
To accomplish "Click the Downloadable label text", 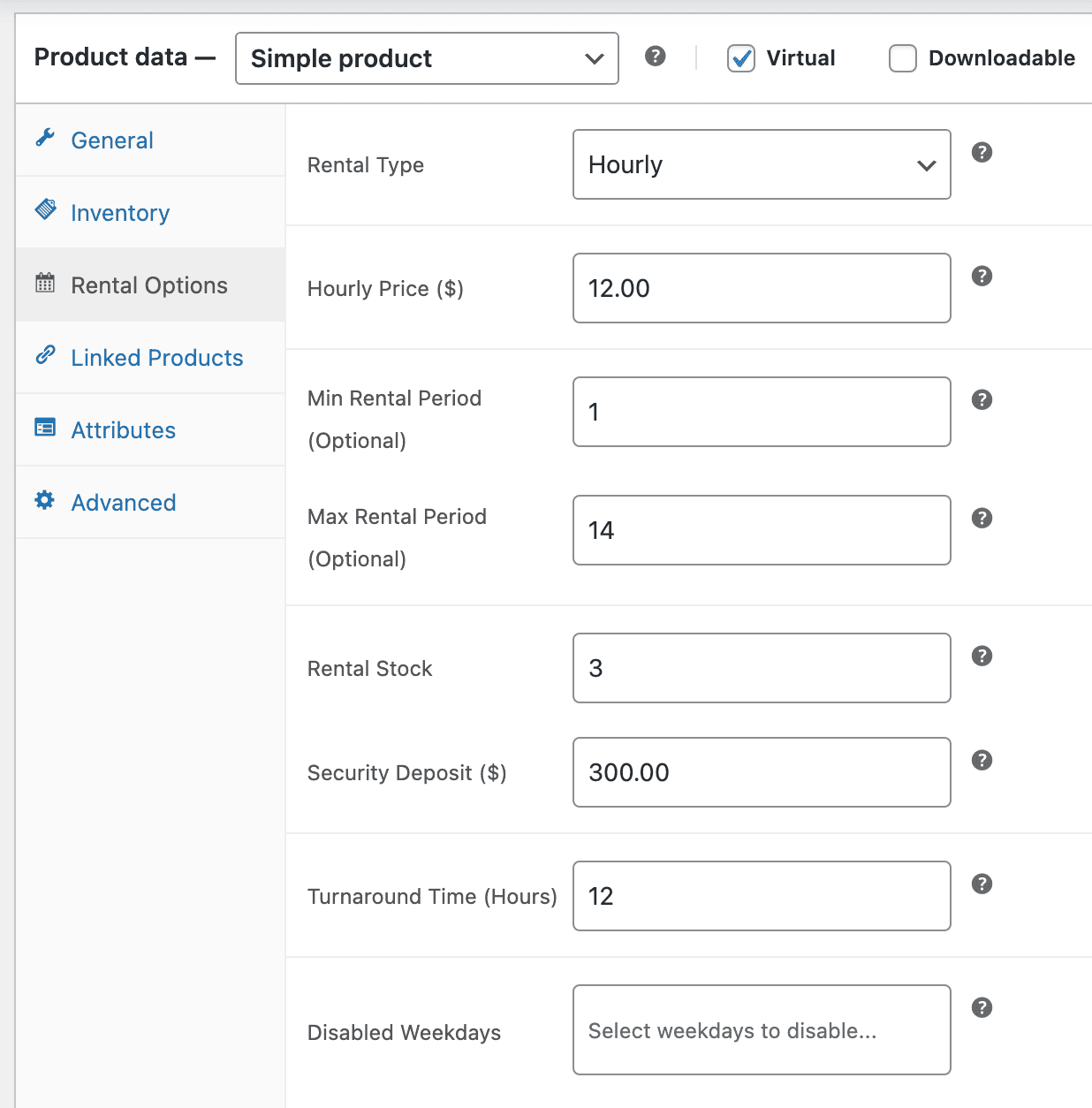I will 1002,58.
